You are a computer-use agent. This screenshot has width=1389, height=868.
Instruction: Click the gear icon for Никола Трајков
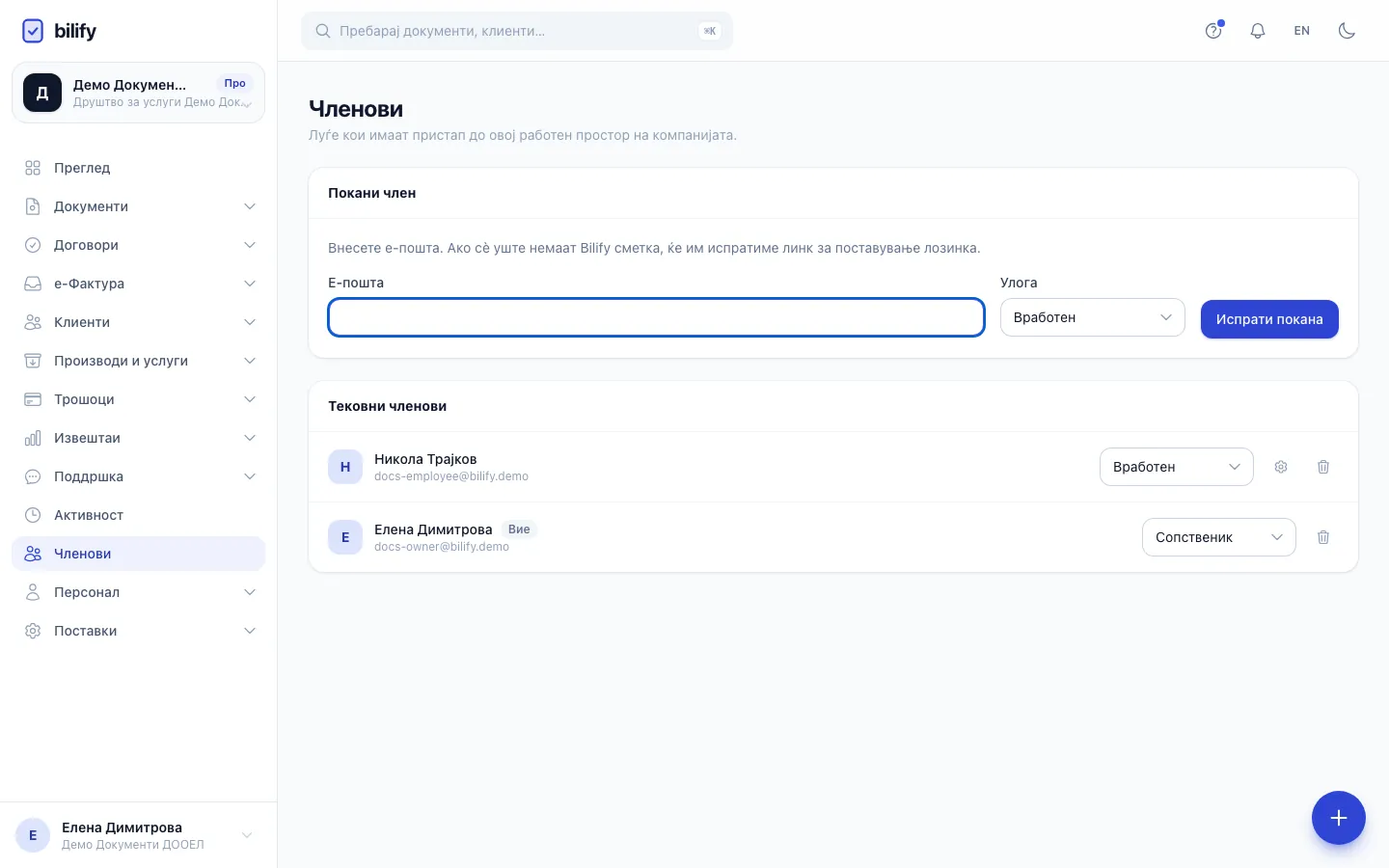[x=1281, y=467]
